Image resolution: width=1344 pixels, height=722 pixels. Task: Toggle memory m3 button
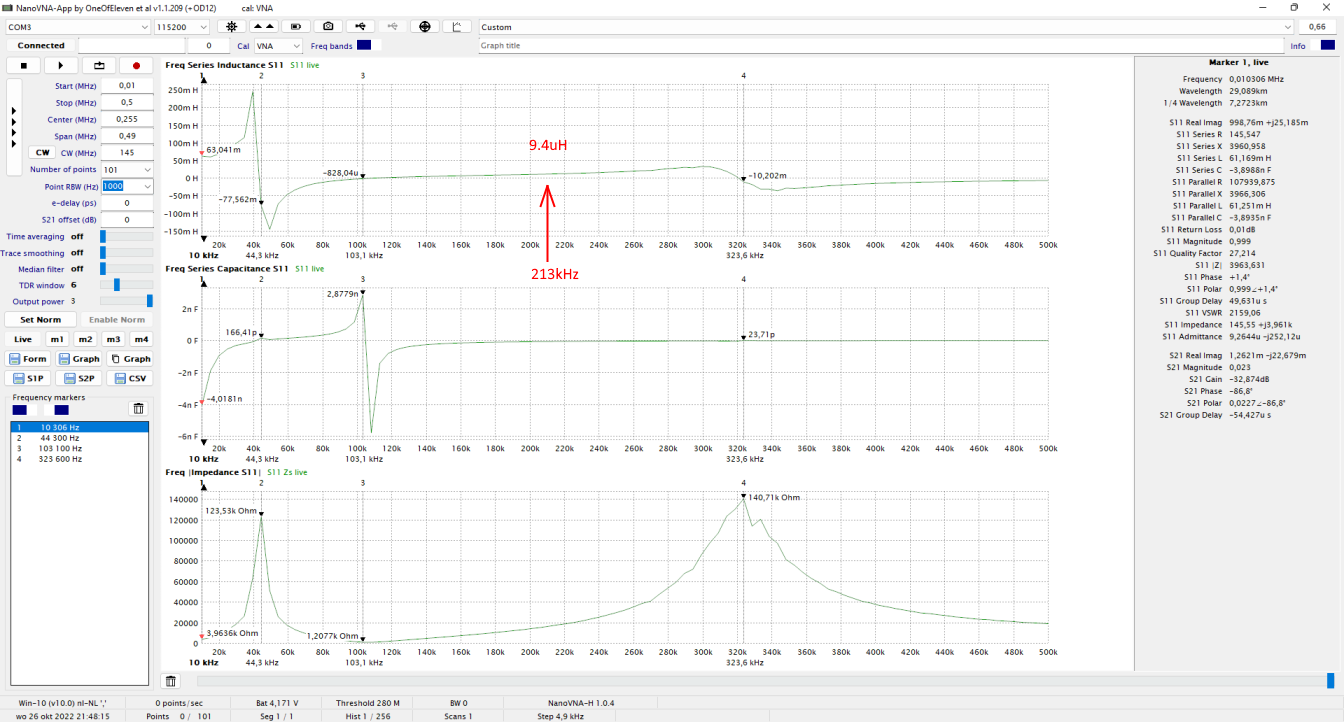114,339
